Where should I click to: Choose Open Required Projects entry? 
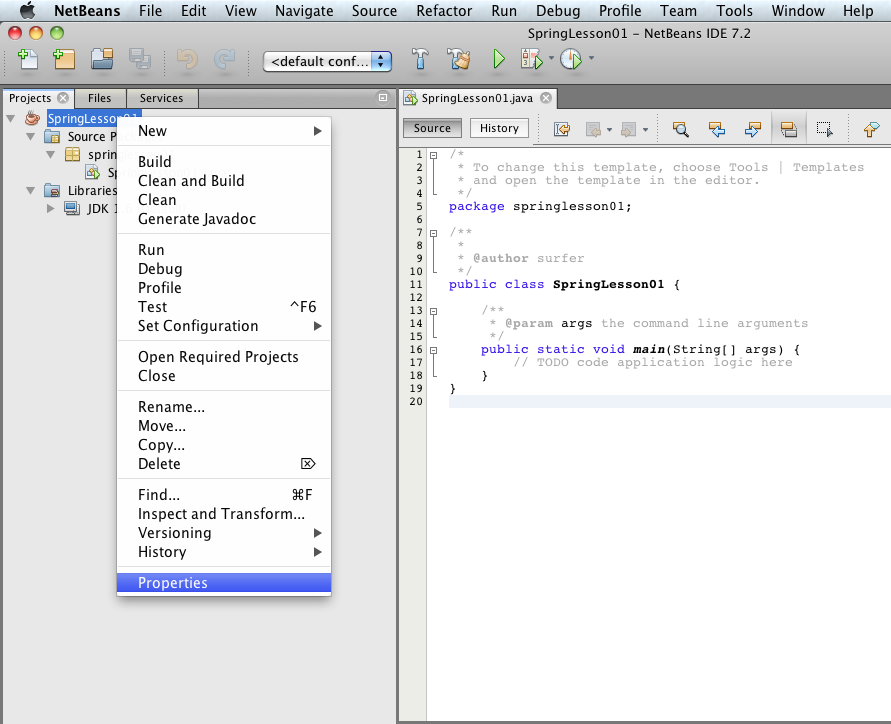pos(224,357)
